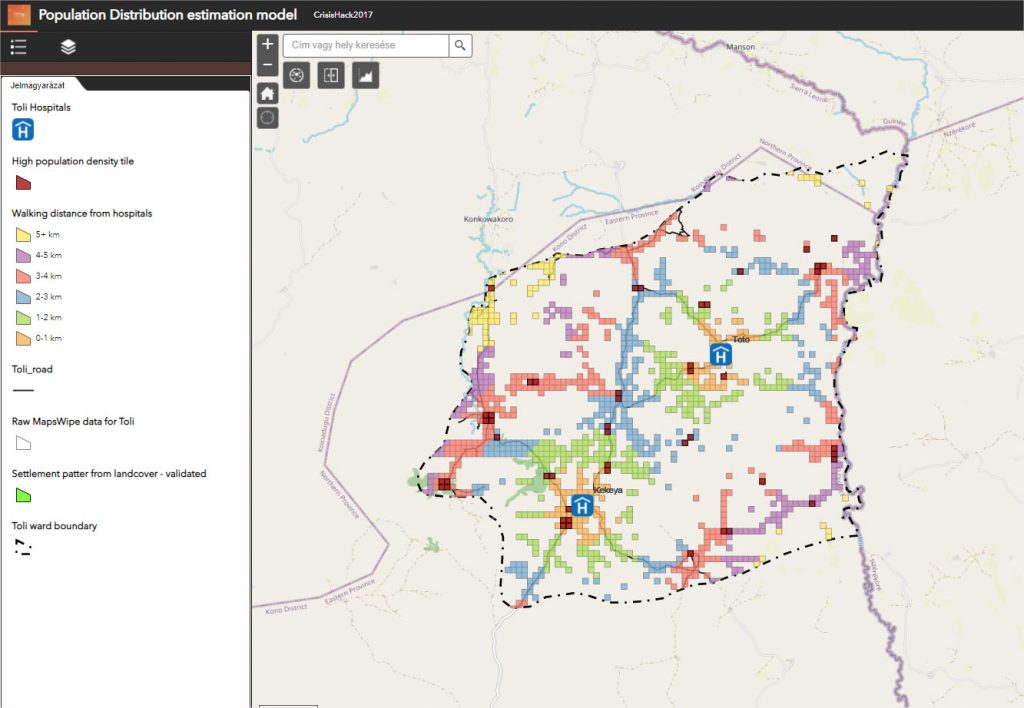Click the purple 4-5 km swatch
The width and height of the screenshot is (1024, 708).
[23, 255]
